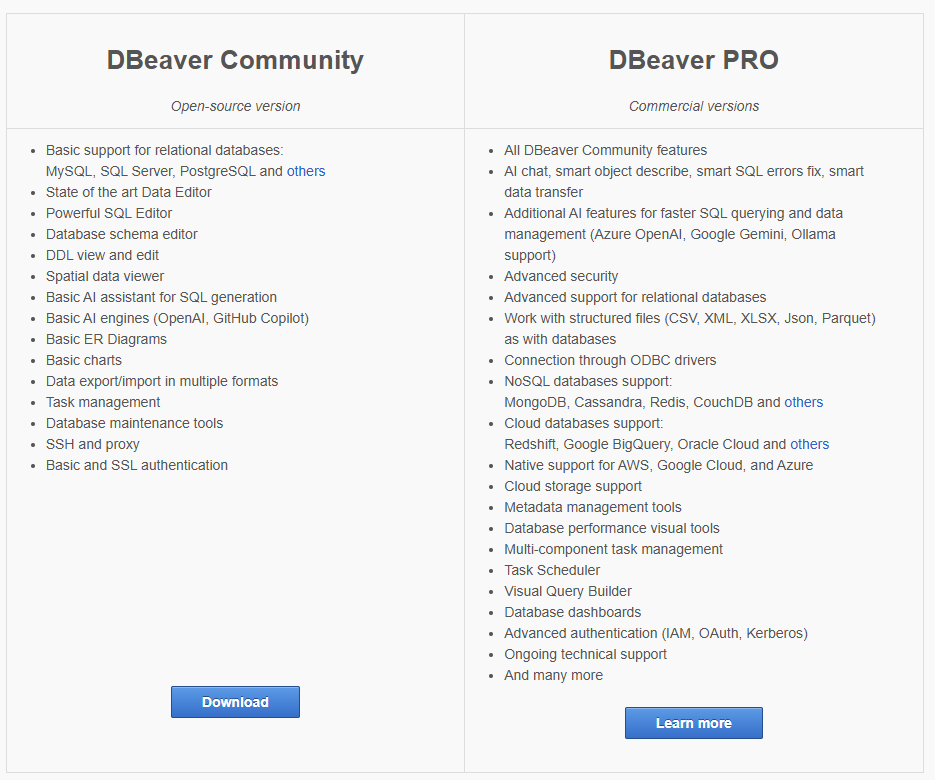The height and width of the screenshot is (780, 935).
Task: Click the "Commercial versions" subtitle
Action: pyautogui.click(x=693, y=106)
